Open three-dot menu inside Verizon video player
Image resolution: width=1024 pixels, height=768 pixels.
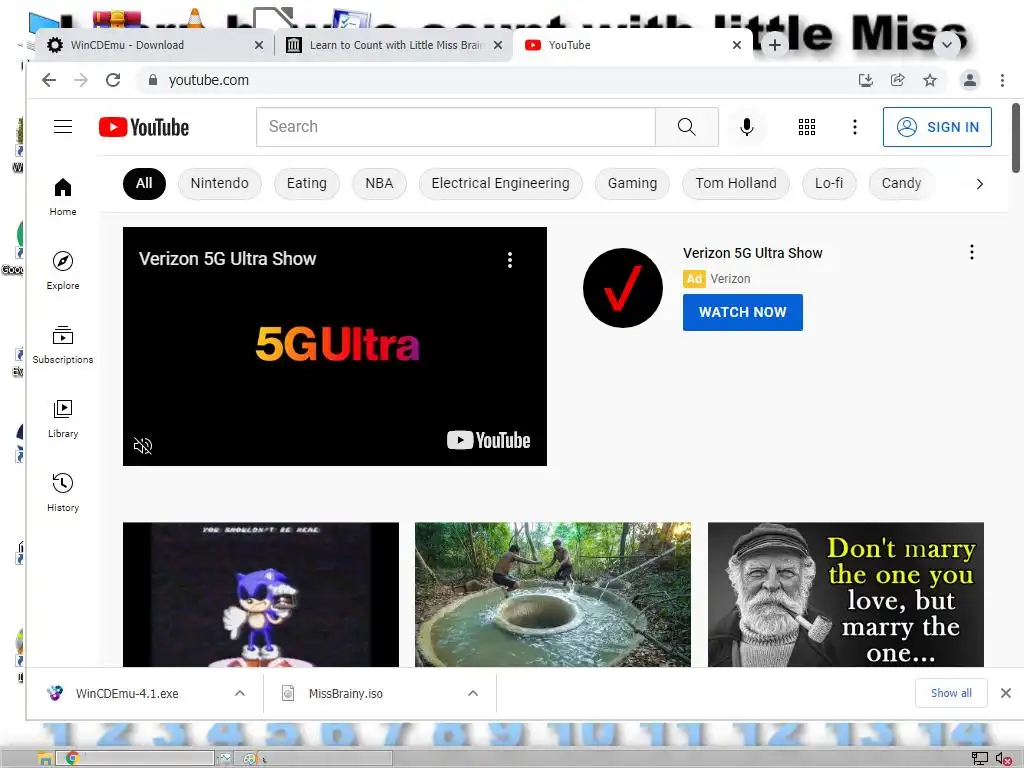click(x=510, y=260)
